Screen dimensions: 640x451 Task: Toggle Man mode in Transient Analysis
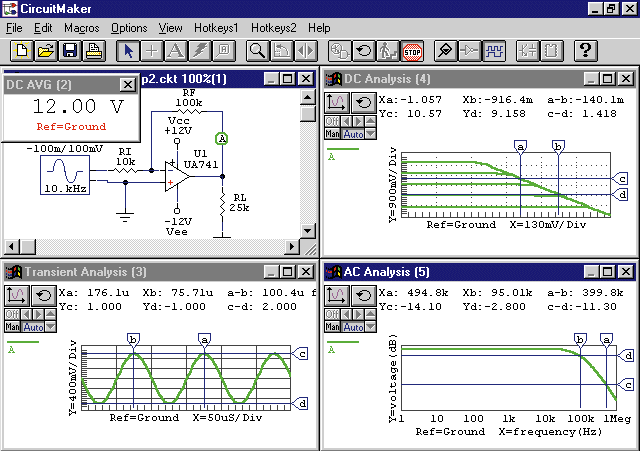[12, 327]
